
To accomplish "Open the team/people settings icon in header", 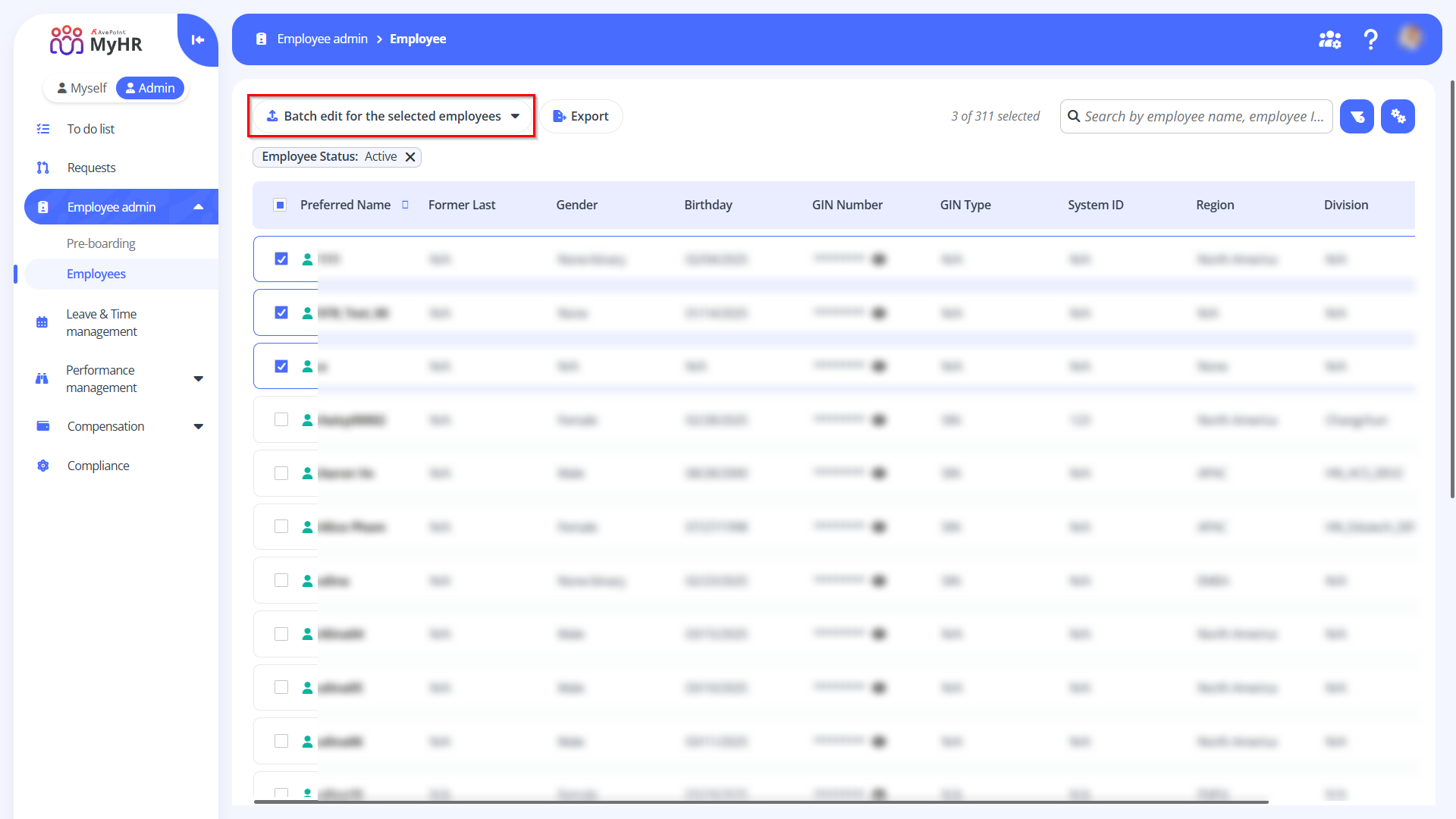I will point(1329,39).
